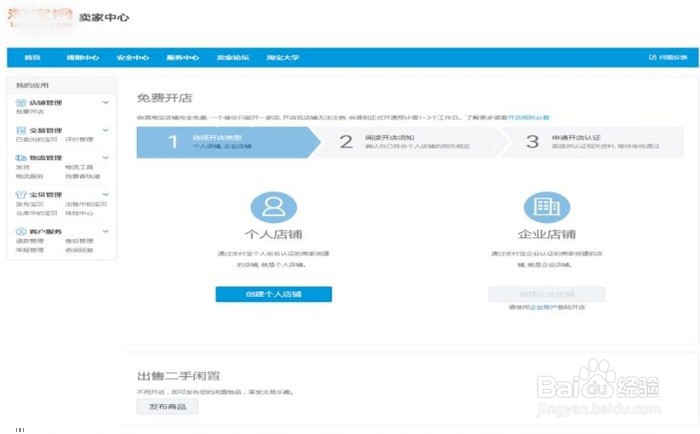Click 问题反馈 text in the nav bar

coord(673,58)
